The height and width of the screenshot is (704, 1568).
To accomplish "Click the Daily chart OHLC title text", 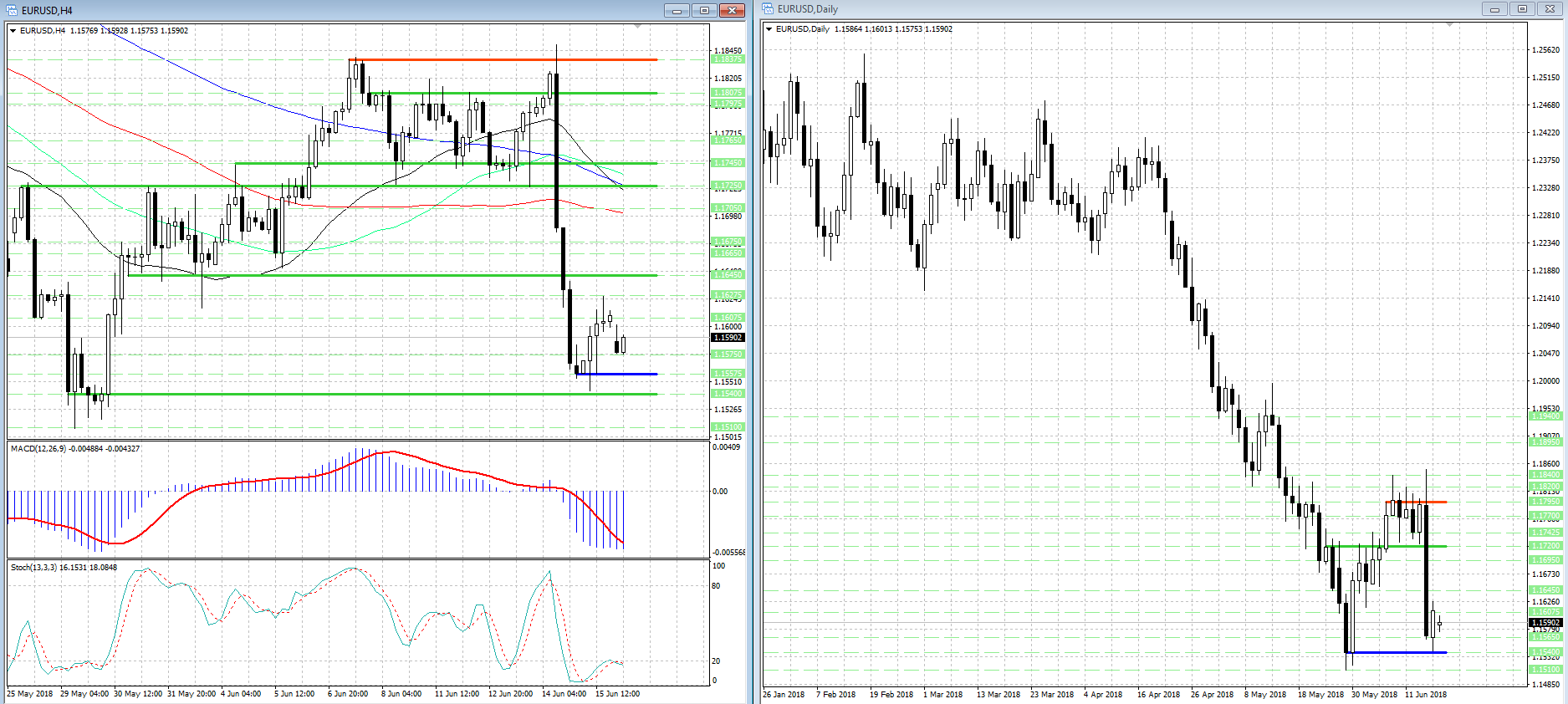I will click(864, 29).
